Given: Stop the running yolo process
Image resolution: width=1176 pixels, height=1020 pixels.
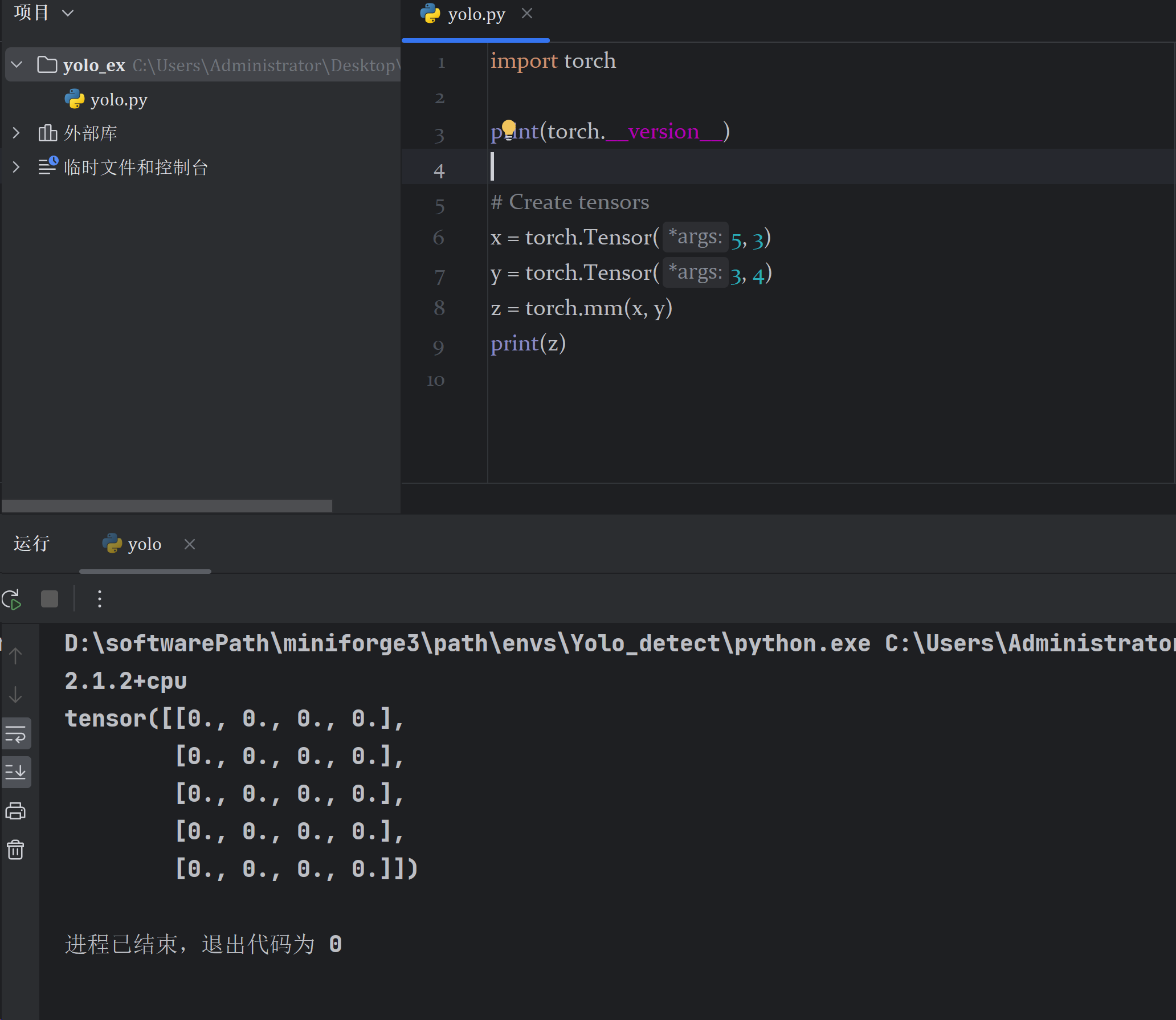Looking at the screenshot, I should point(50,599).
